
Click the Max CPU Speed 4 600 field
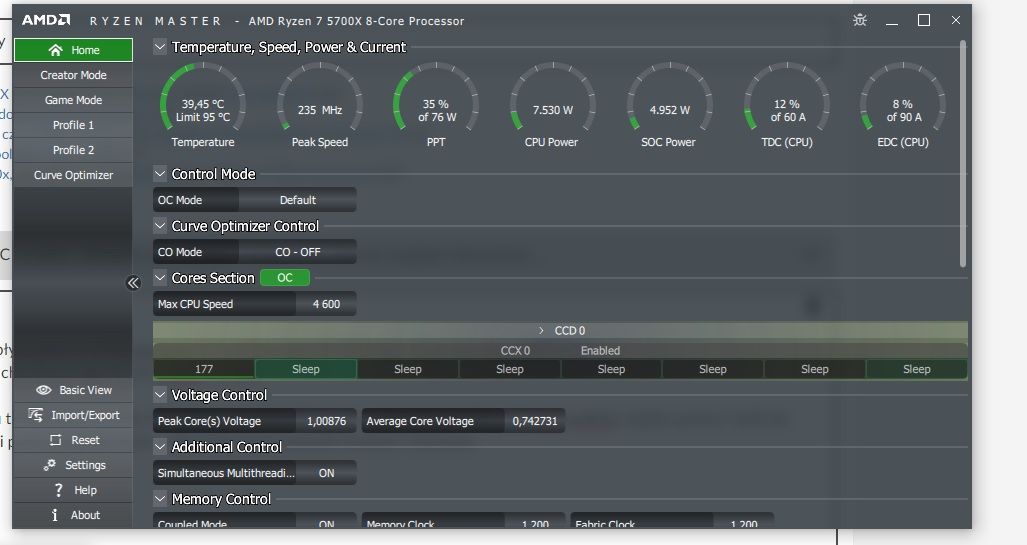[x=255, y=304]
